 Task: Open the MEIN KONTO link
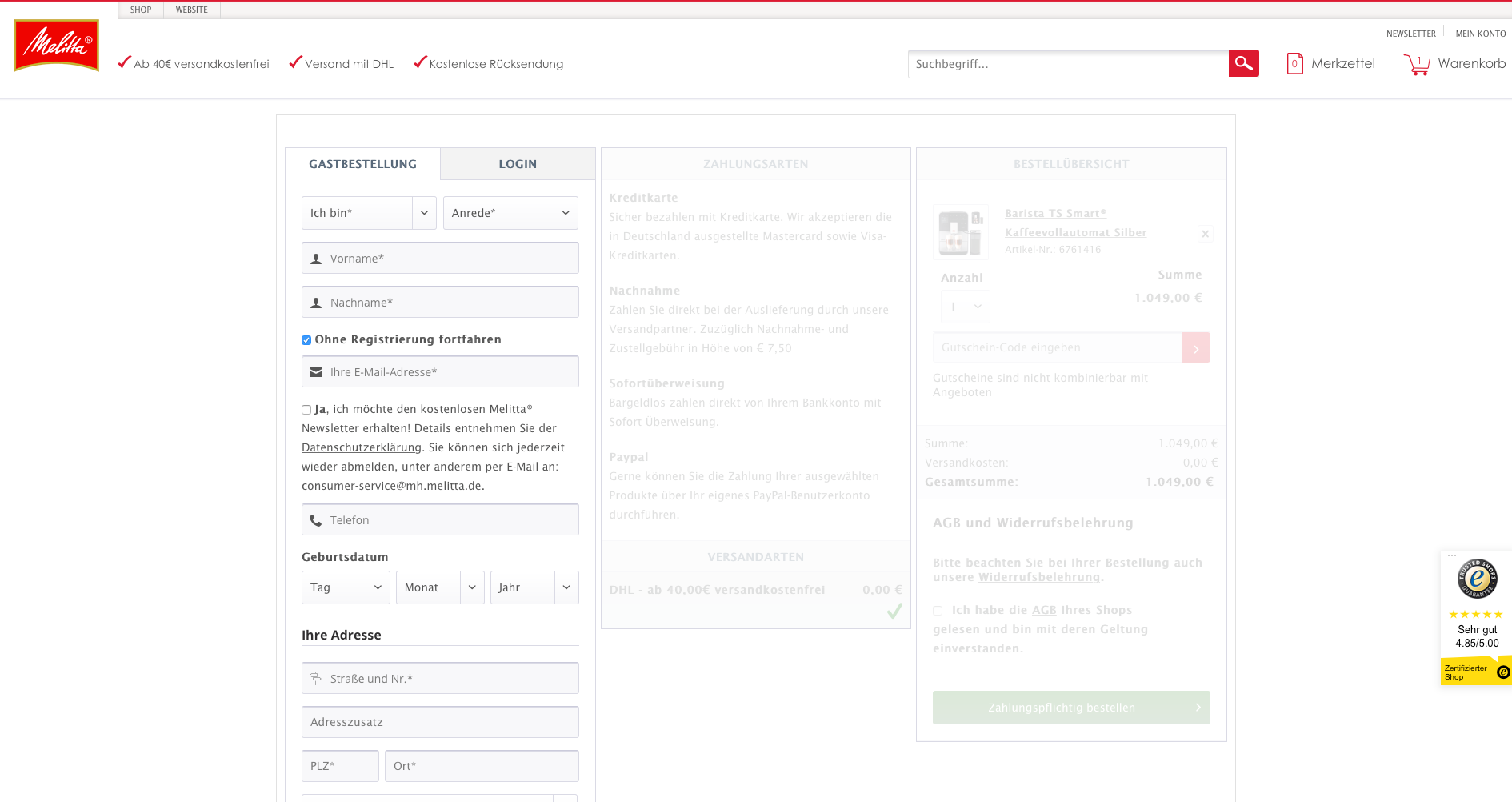click(1481, 34)
